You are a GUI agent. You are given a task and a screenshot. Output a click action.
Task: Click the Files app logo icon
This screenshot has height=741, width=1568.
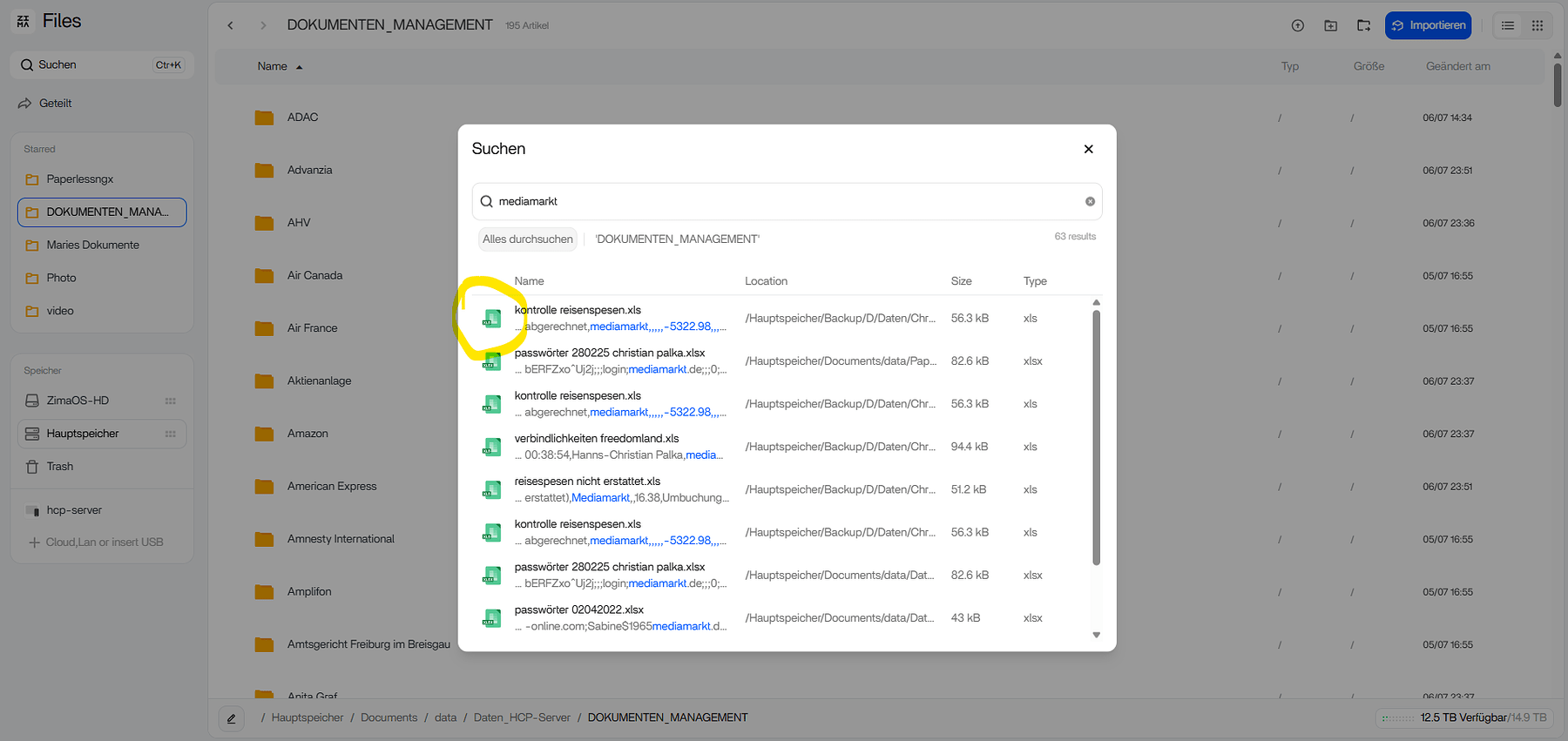(24, 21)
